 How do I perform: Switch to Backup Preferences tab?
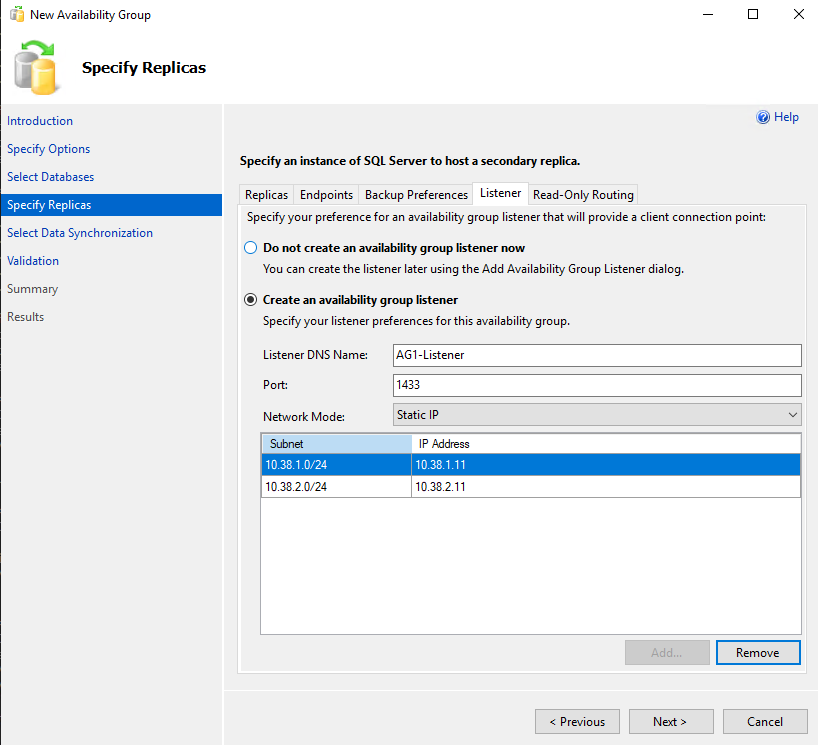(416, 195)
